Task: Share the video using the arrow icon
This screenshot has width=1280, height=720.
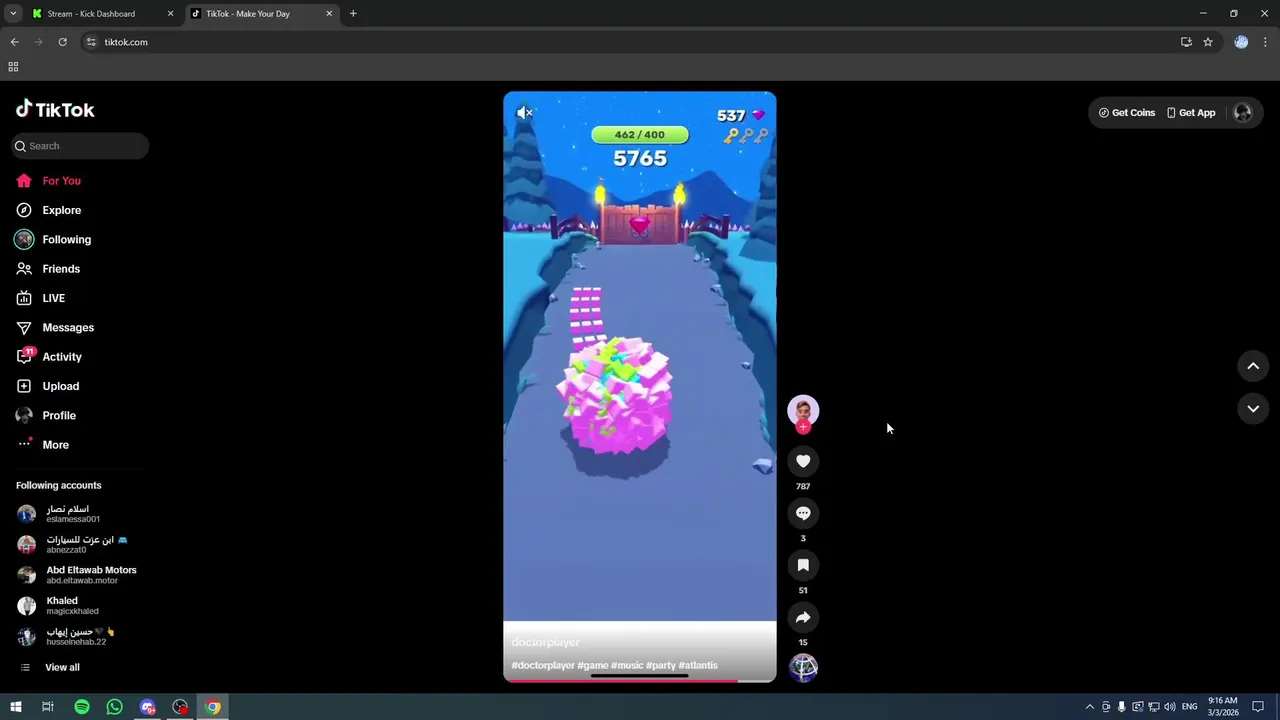Action: click(x=803, y=617)
